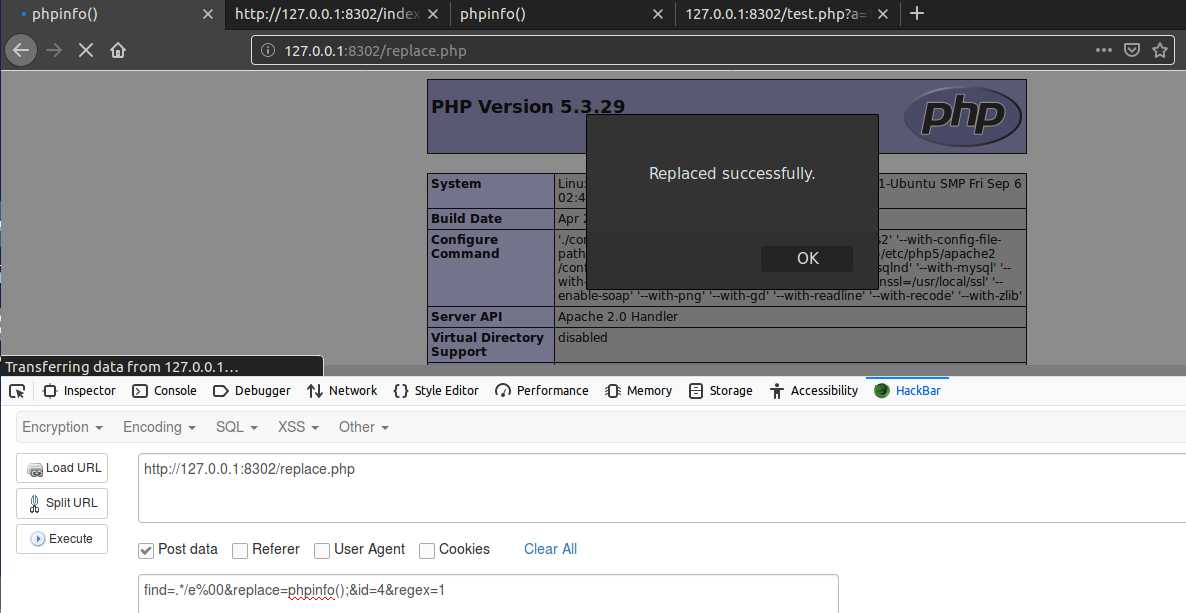Close the test.php tab
Viewport: 1186px width, 613px height.
tap(883, 14)
